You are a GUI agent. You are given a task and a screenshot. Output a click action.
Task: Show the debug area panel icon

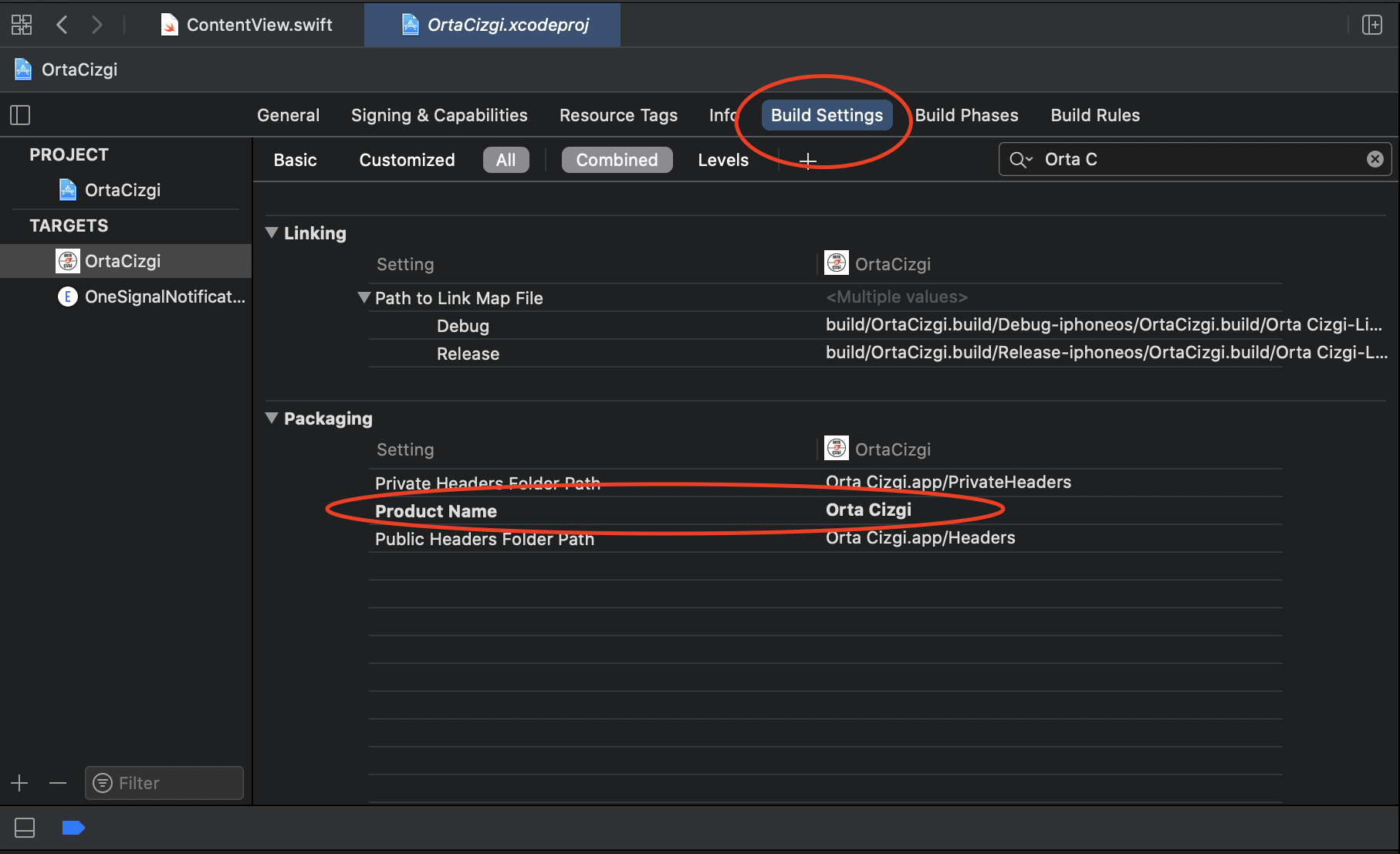pyautogui.click(x=25, y=828)
